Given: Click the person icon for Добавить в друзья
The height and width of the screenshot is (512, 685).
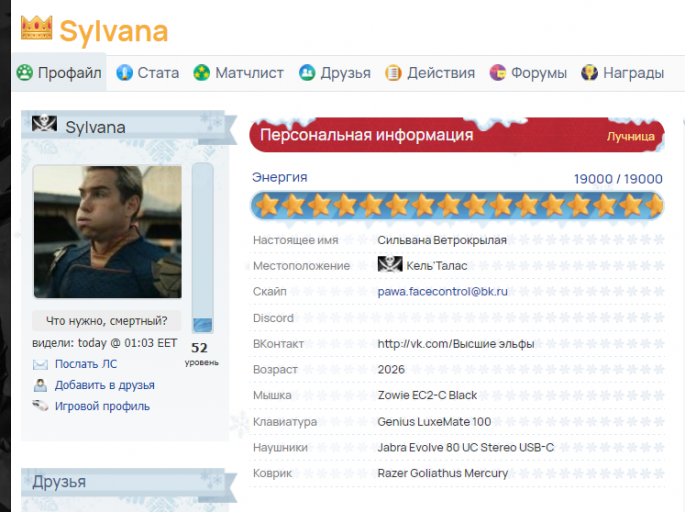Looking at the screenshot, I should [40, 385].
